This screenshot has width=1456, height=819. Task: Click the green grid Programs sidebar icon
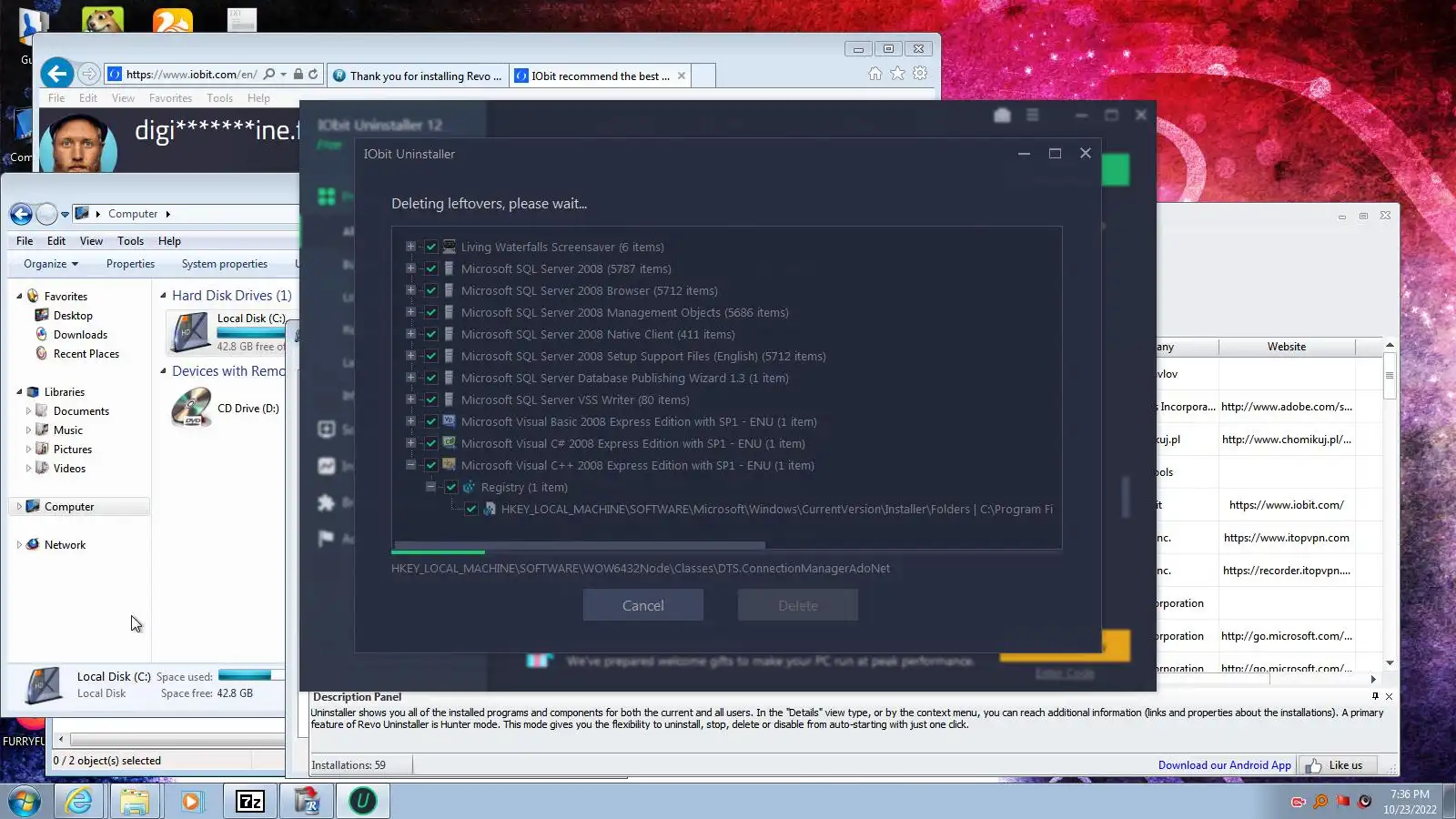click(326, 197)
